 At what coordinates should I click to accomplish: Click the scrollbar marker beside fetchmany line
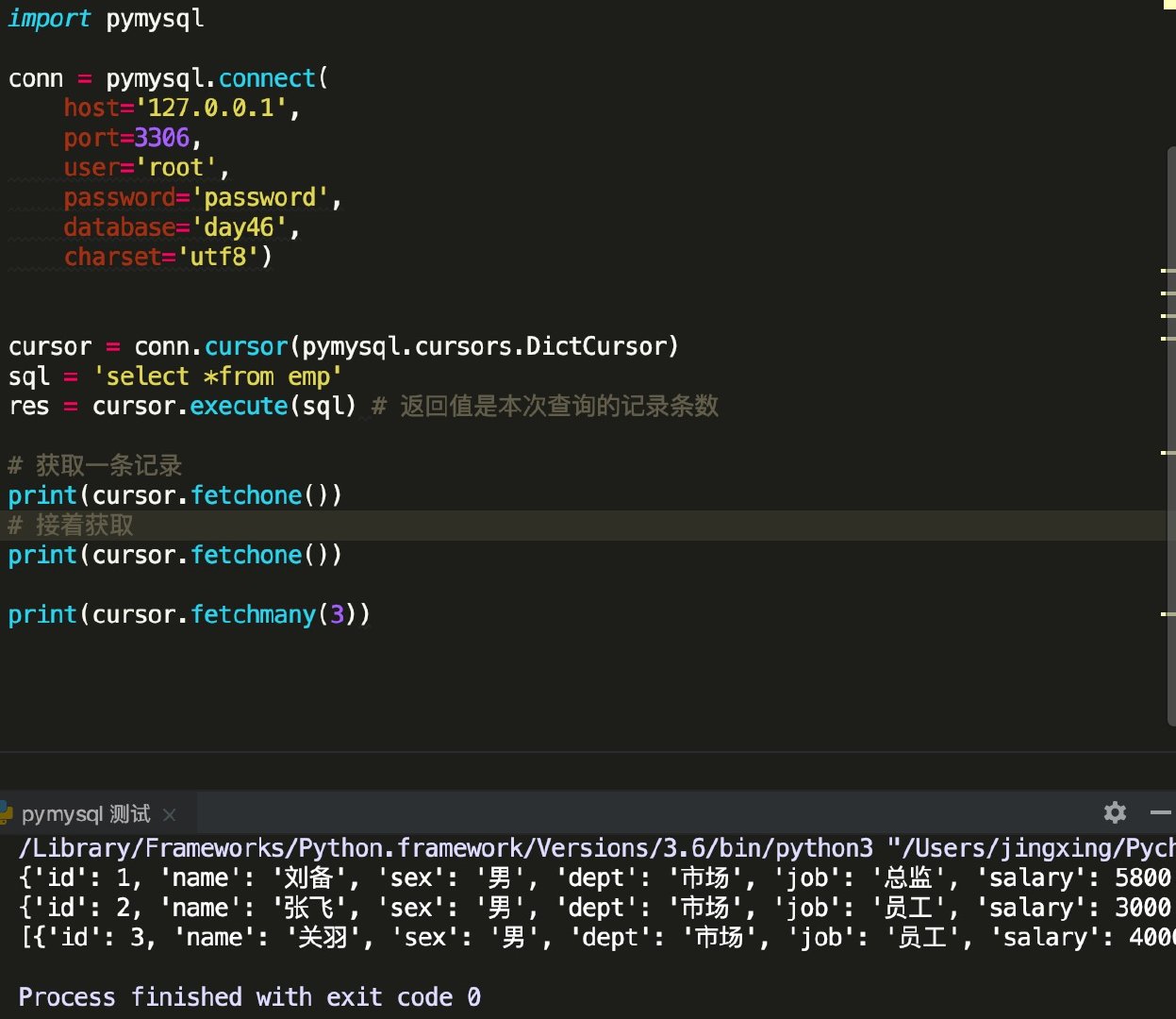[1168, 613]
